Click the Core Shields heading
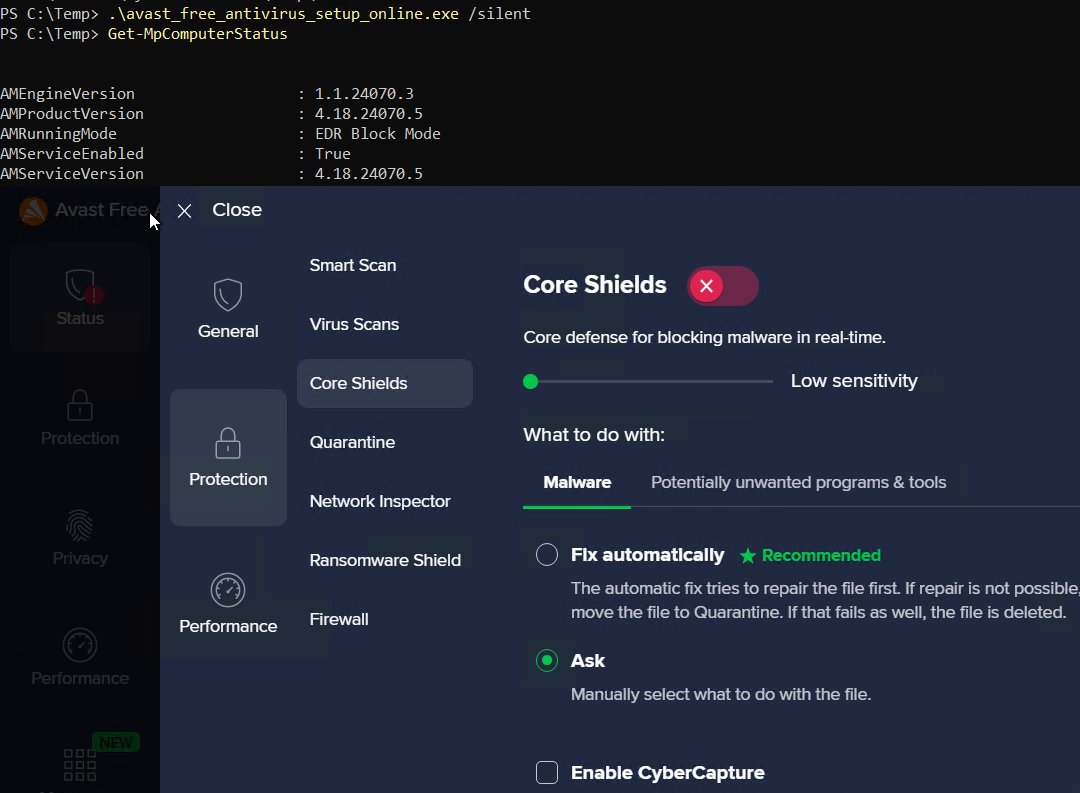1080x793 pixels. [595, 285]
